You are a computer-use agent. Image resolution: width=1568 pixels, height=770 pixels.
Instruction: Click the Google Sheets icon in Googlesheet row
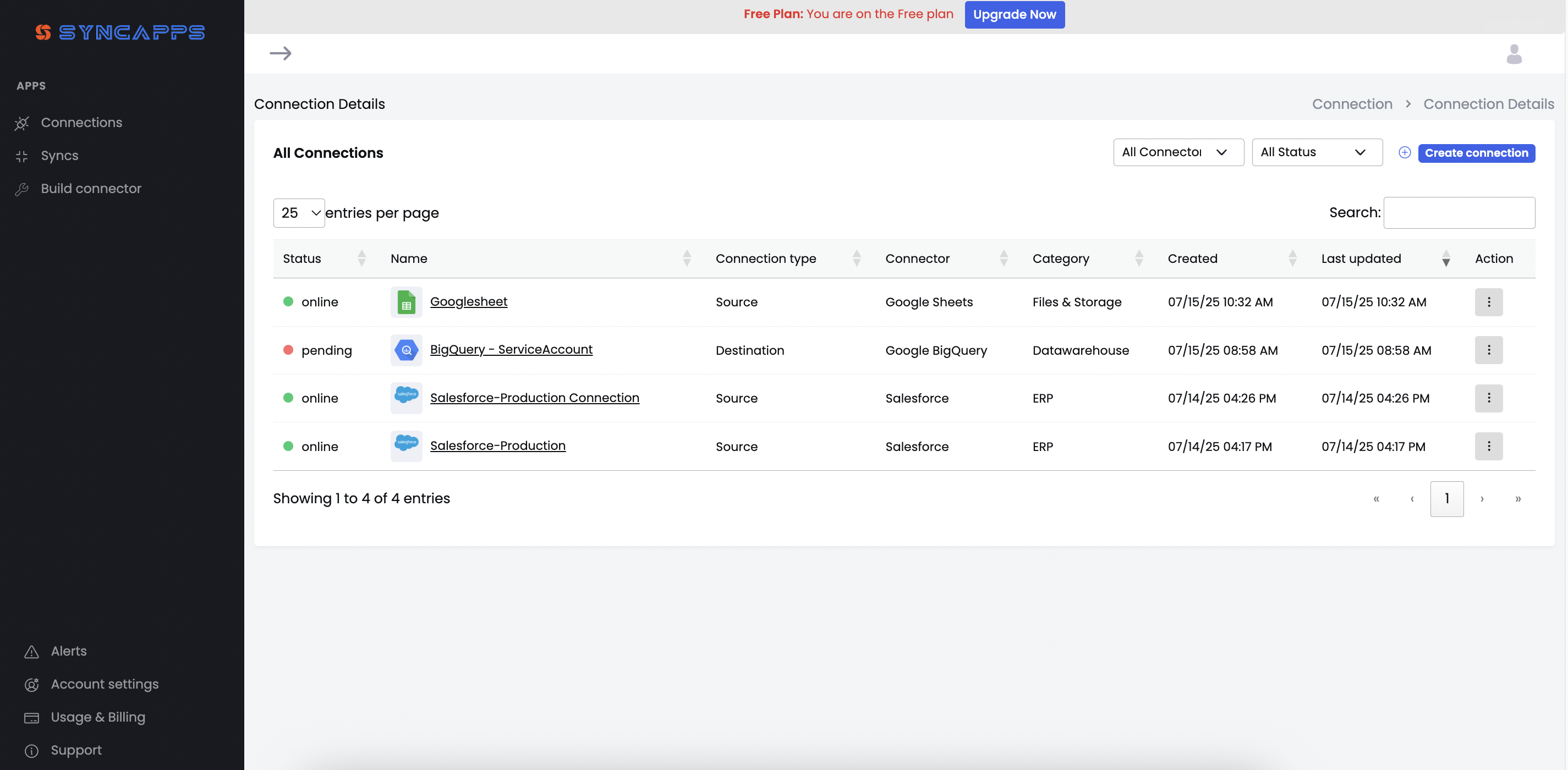406,302
